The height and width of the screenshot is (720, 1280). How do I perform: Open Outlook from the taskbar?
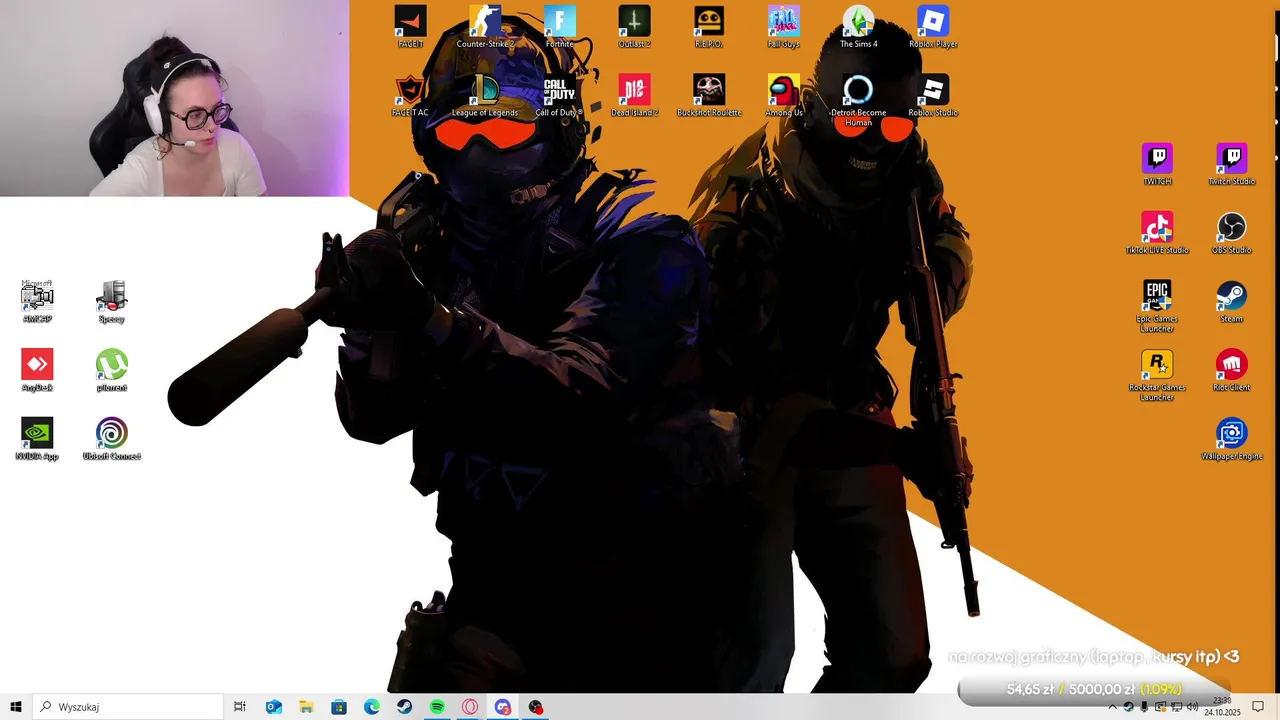273,707
